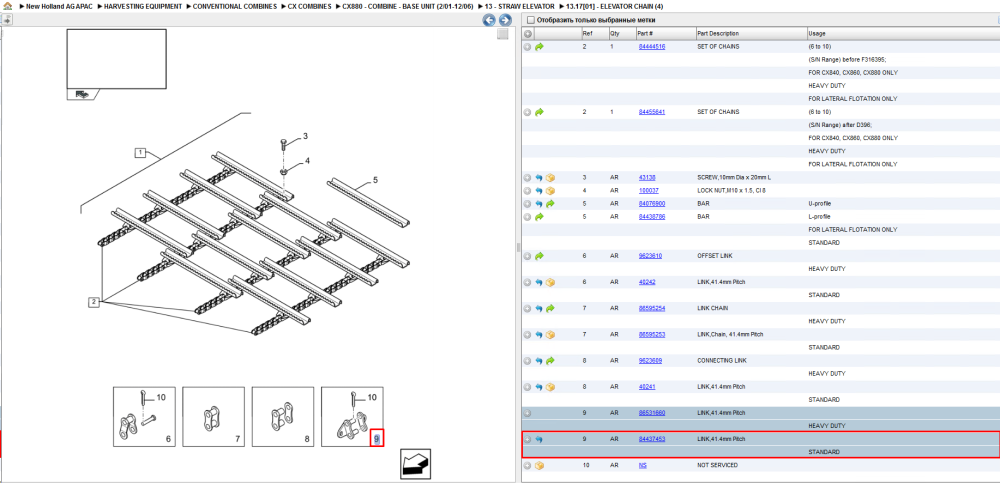
Task: Select callout 1 in the diagram
Action: point(140,152)
